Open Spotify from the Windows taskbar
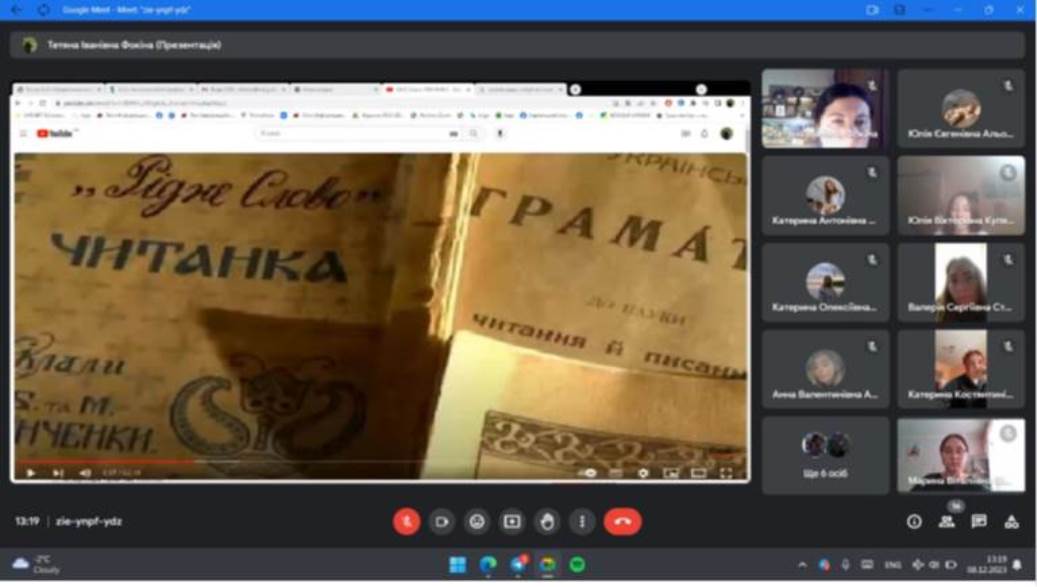The width and height of the screenshot is (1037, 587). pos(578,565)
